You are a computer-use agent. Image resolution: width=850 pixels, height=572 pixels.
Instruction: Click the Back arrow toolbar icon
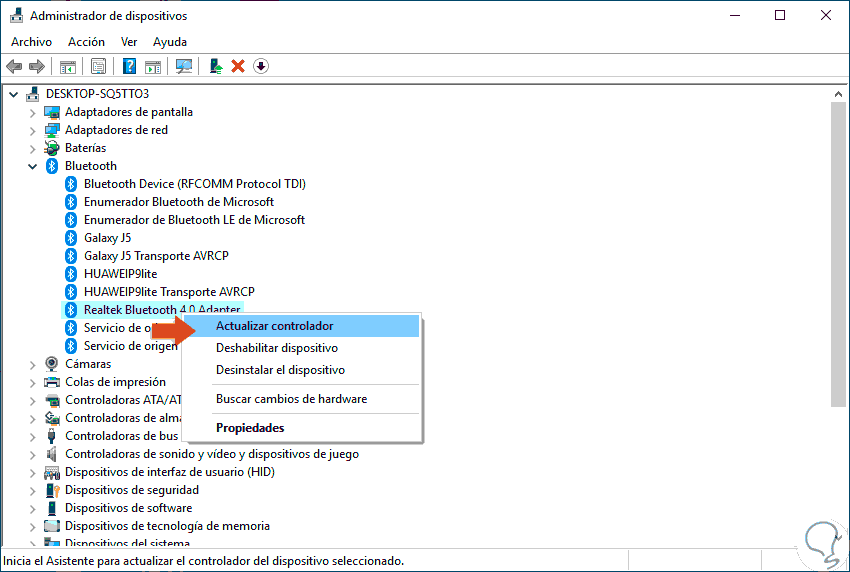pyautogui.click(x=14, y=66)
